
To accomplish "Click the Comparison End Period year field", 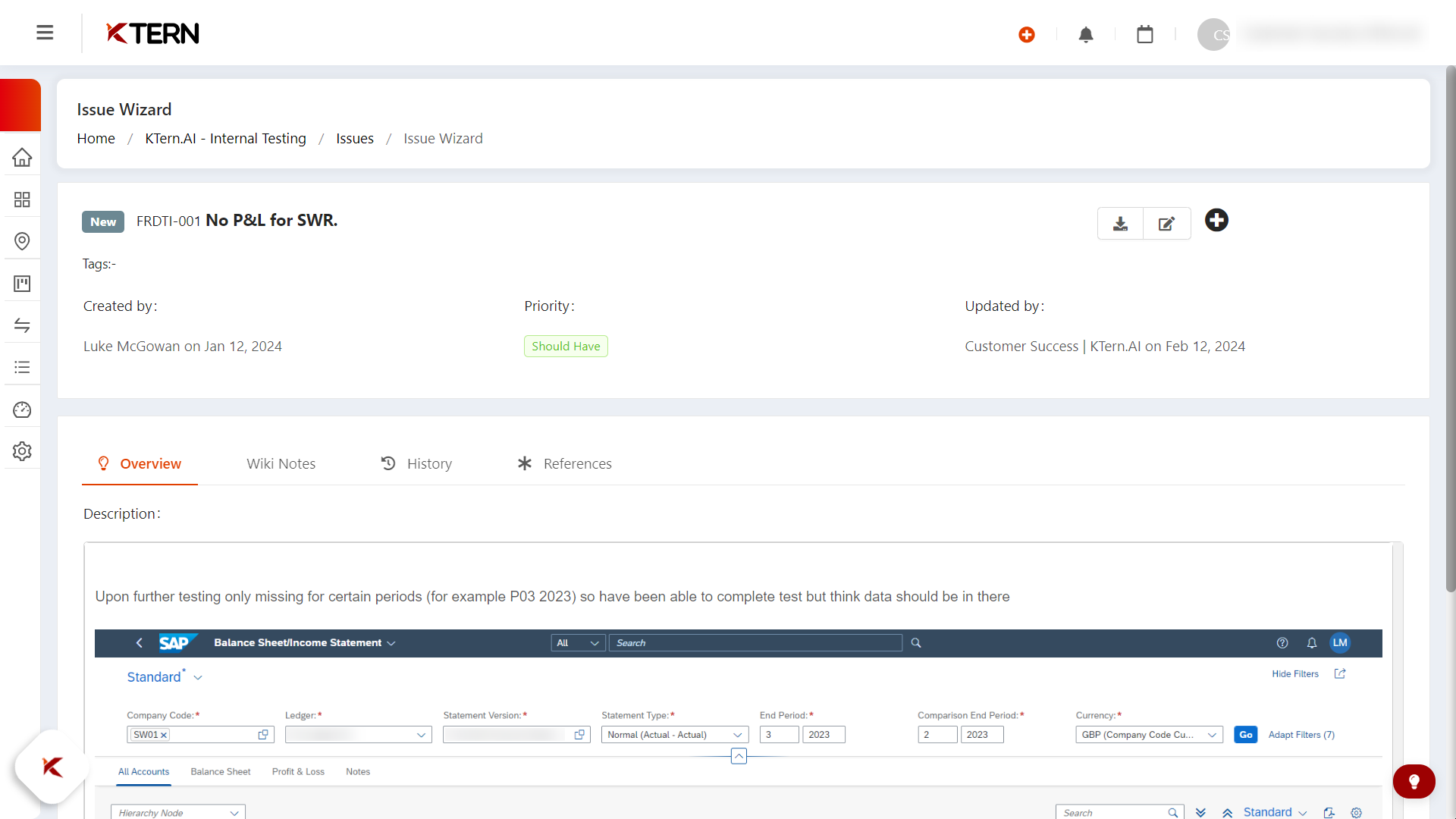I will click(982, 734).
